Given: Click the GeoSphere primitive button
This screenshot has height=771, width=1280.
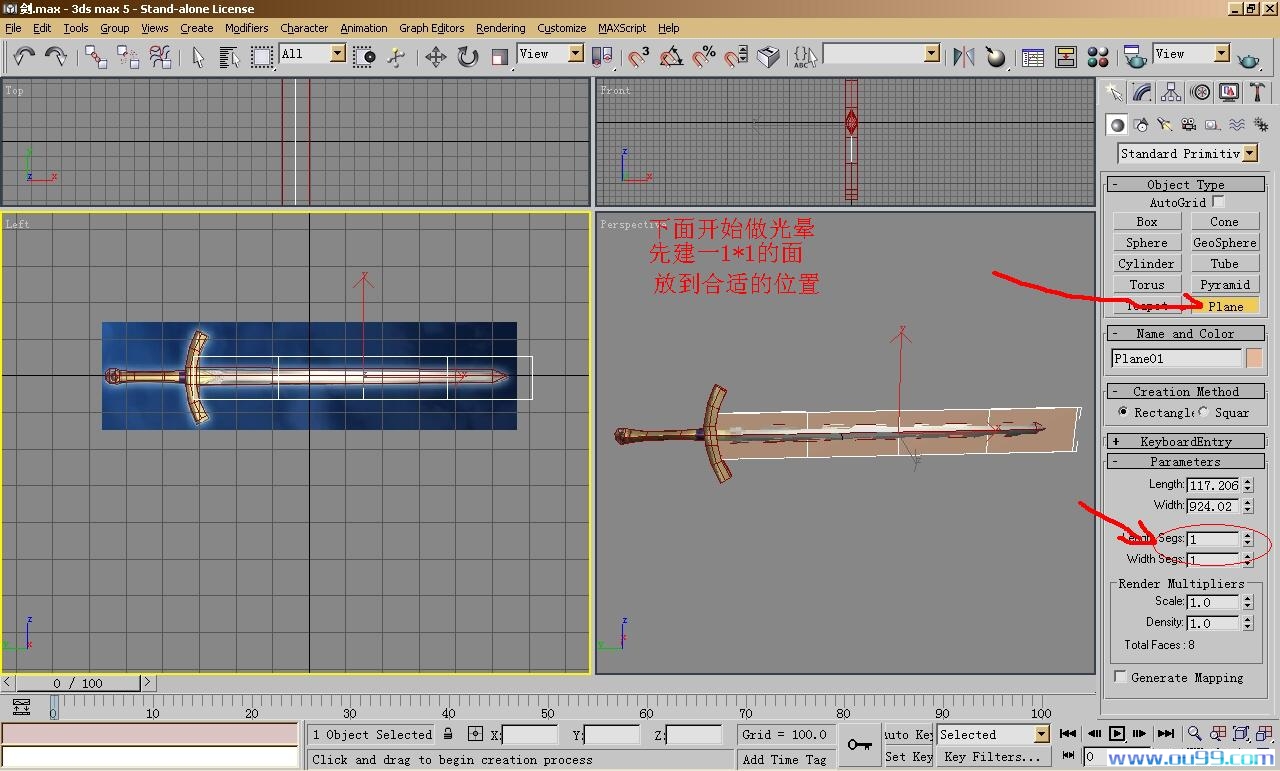Looking at the screenshot, I should 1225,243.
